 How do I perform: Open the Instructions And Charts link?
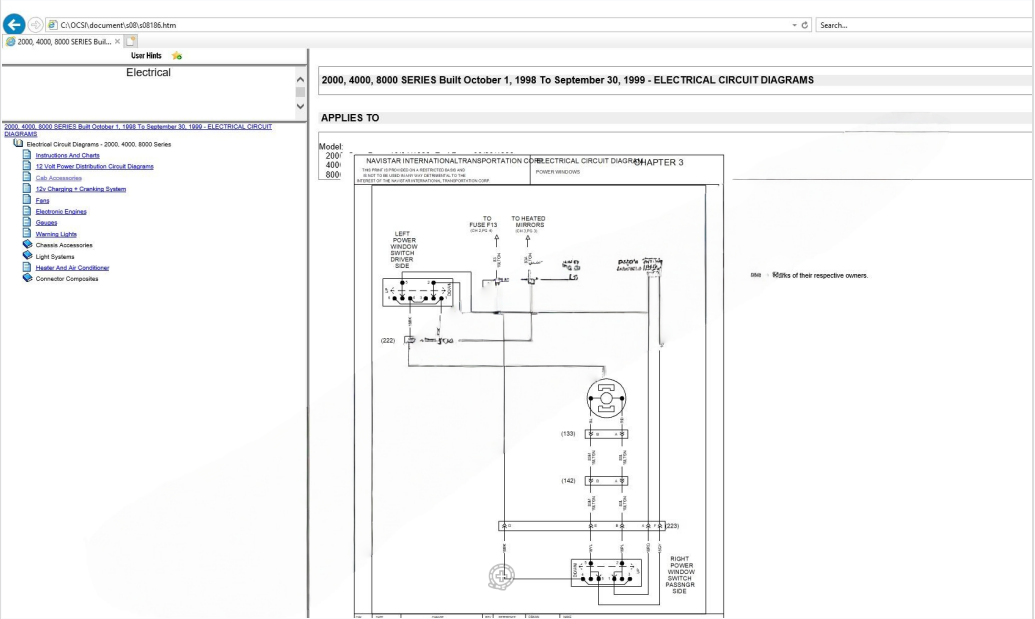[67, 155]
